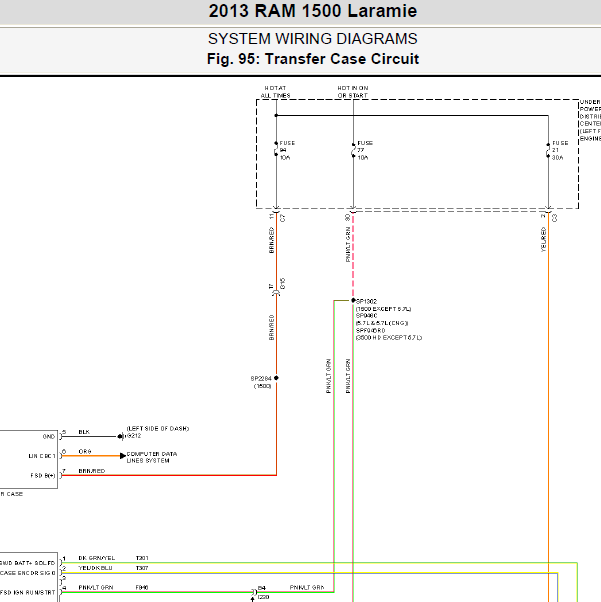Click the SP2284 splice dot
The image size is (601, 602).
276,378
